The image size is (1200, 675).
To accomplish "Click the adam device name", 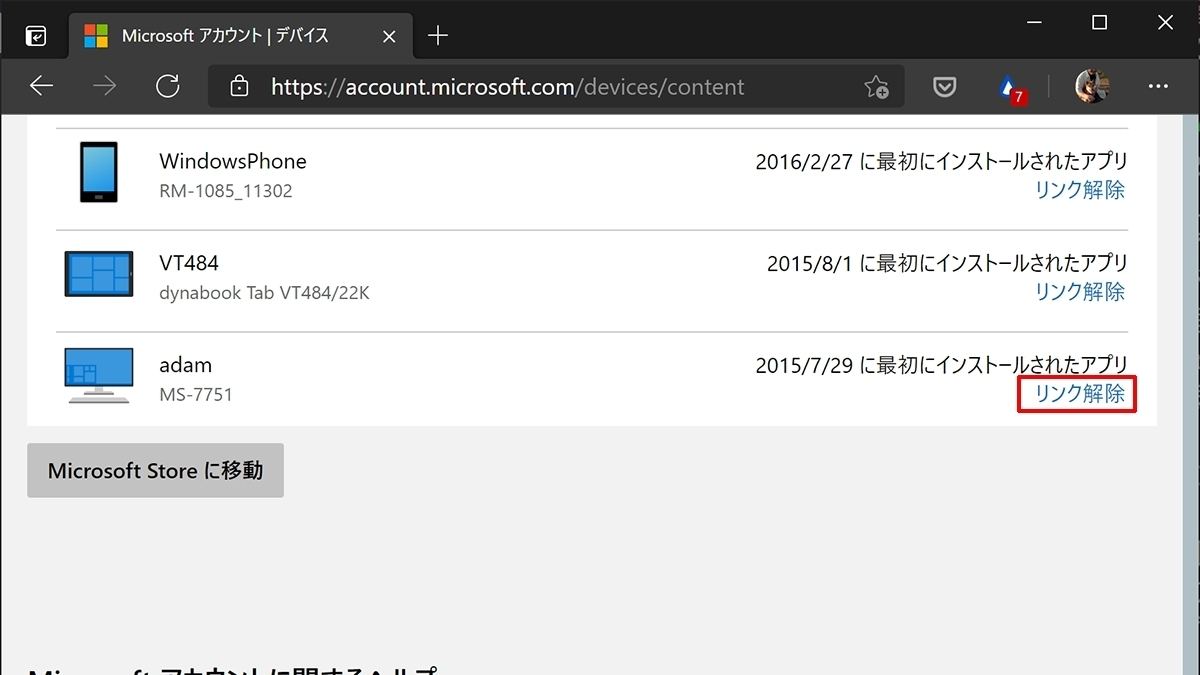I will (x=186, y=365).
